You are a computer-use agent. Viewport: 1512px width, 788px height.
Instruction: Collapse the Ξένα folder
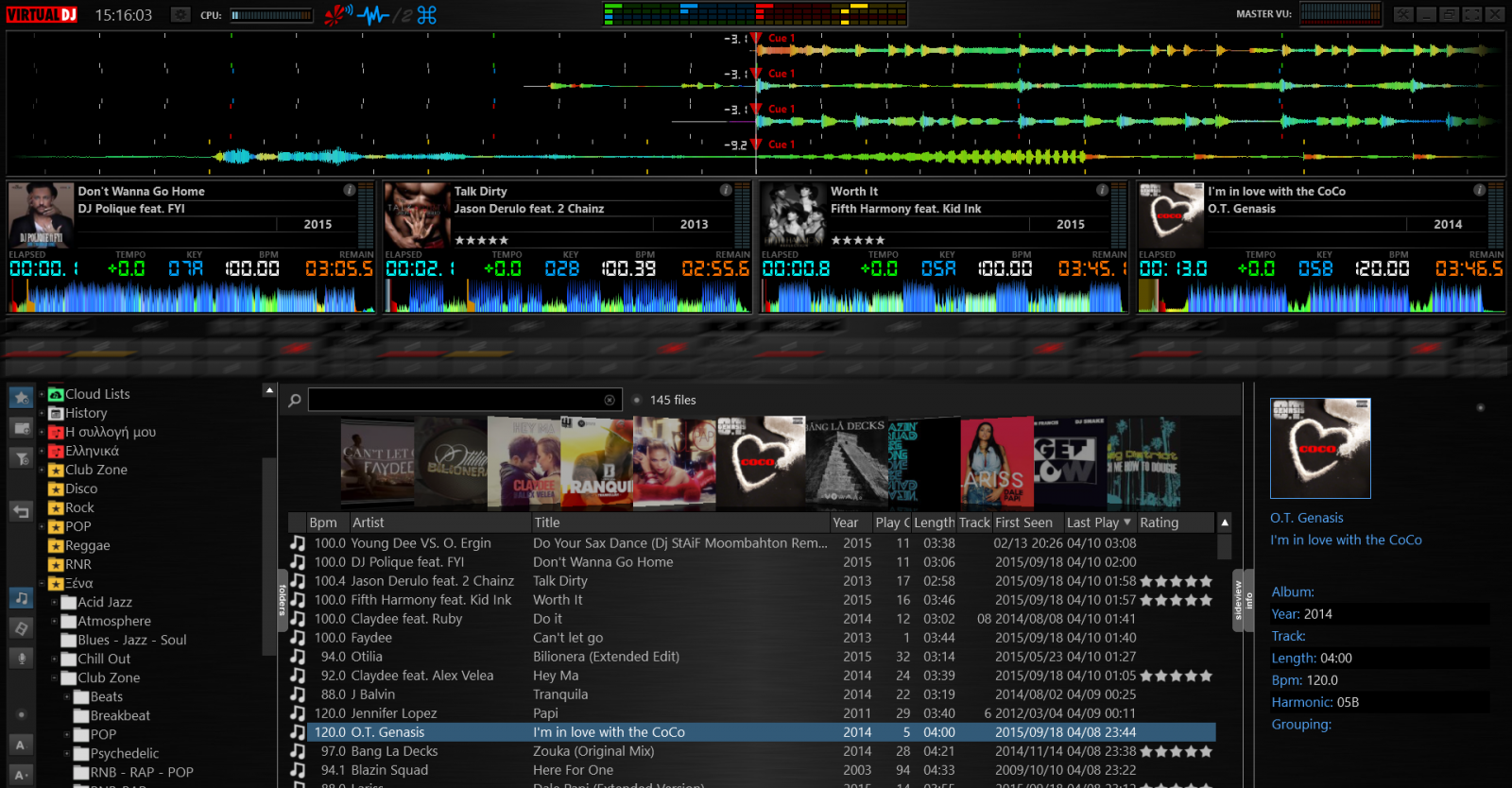tap(42, 583)
